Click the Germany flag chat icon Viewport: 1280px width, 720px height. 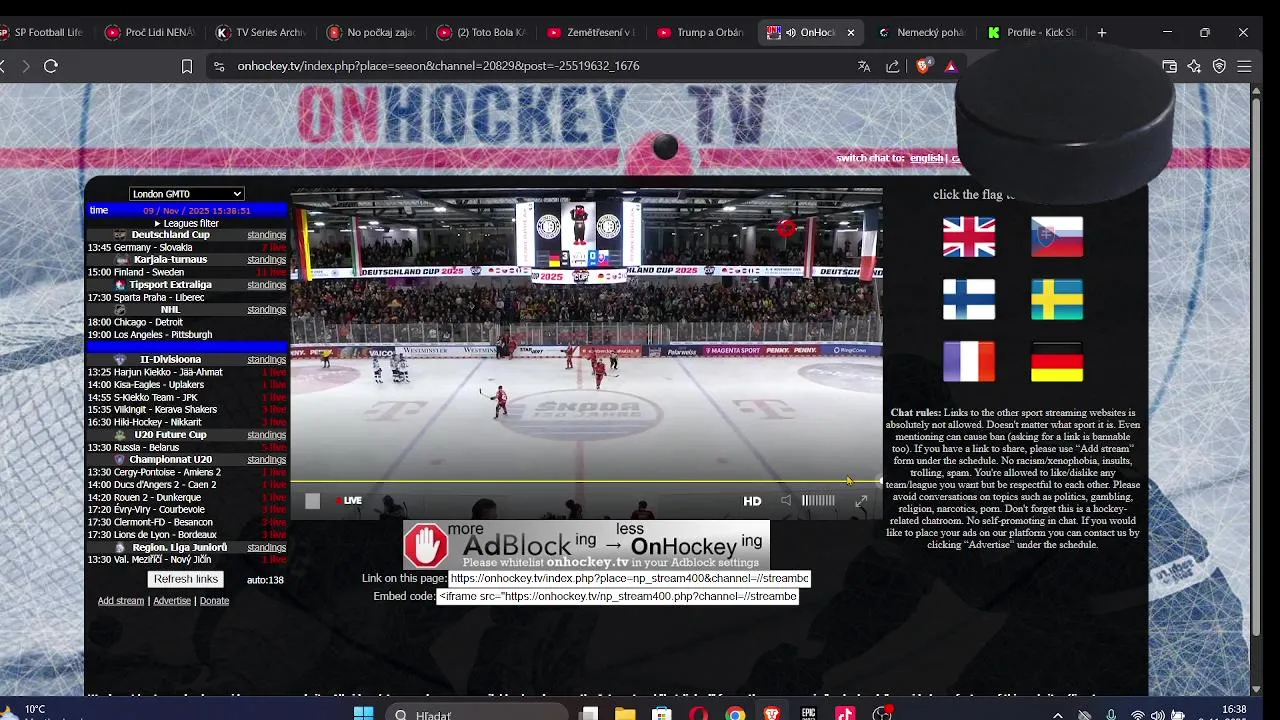point(1057,362)
